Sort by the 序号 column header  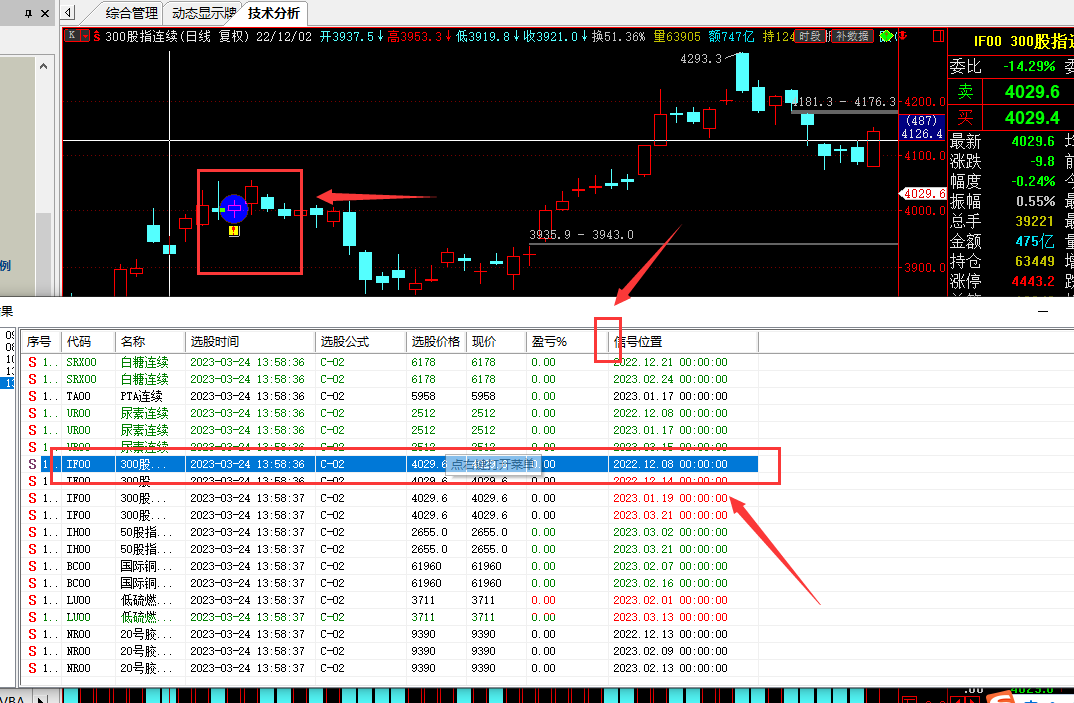[39, 341]
